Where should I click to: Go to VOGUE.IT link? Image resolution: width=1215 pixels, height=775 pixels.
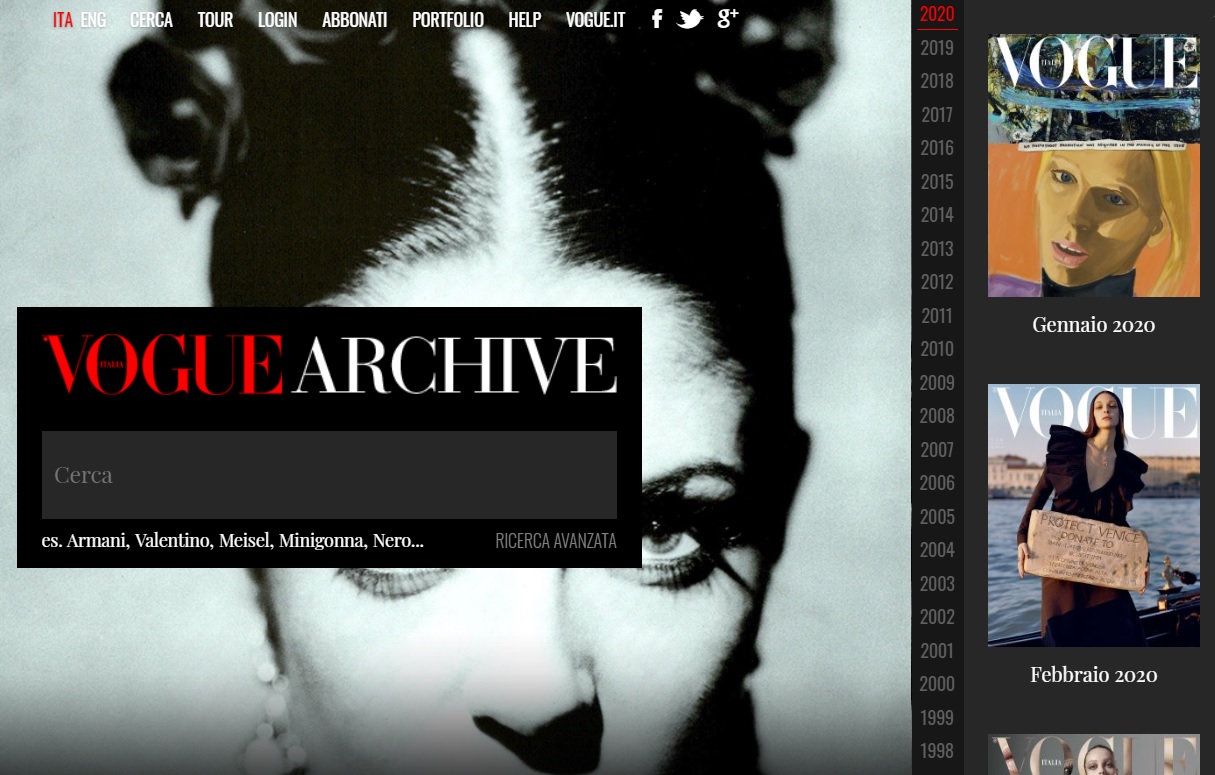coord(595,20)
